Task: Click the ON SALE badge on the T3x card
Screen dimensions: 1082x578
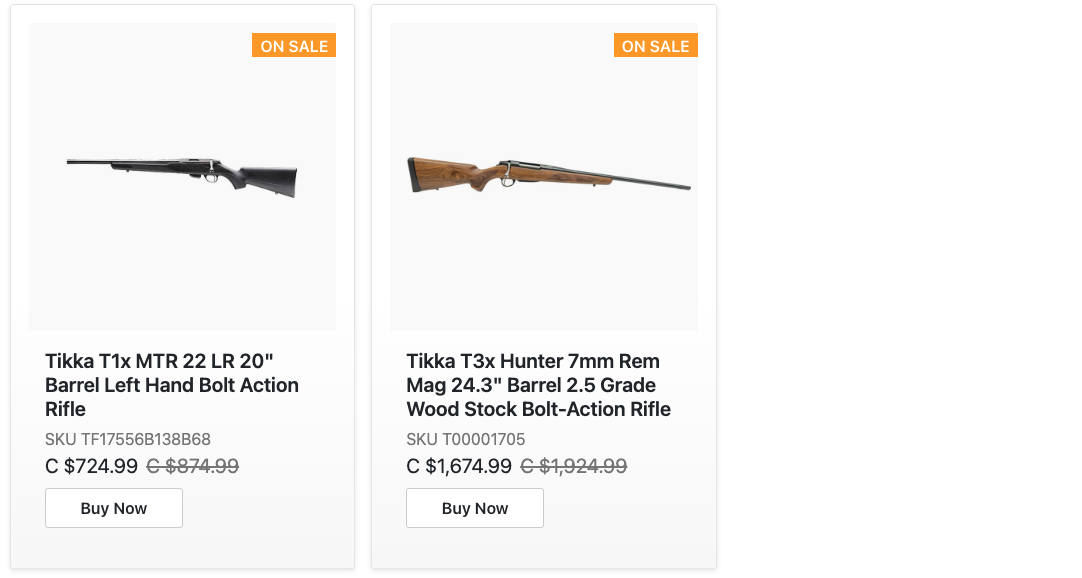Action: (655, 46)
